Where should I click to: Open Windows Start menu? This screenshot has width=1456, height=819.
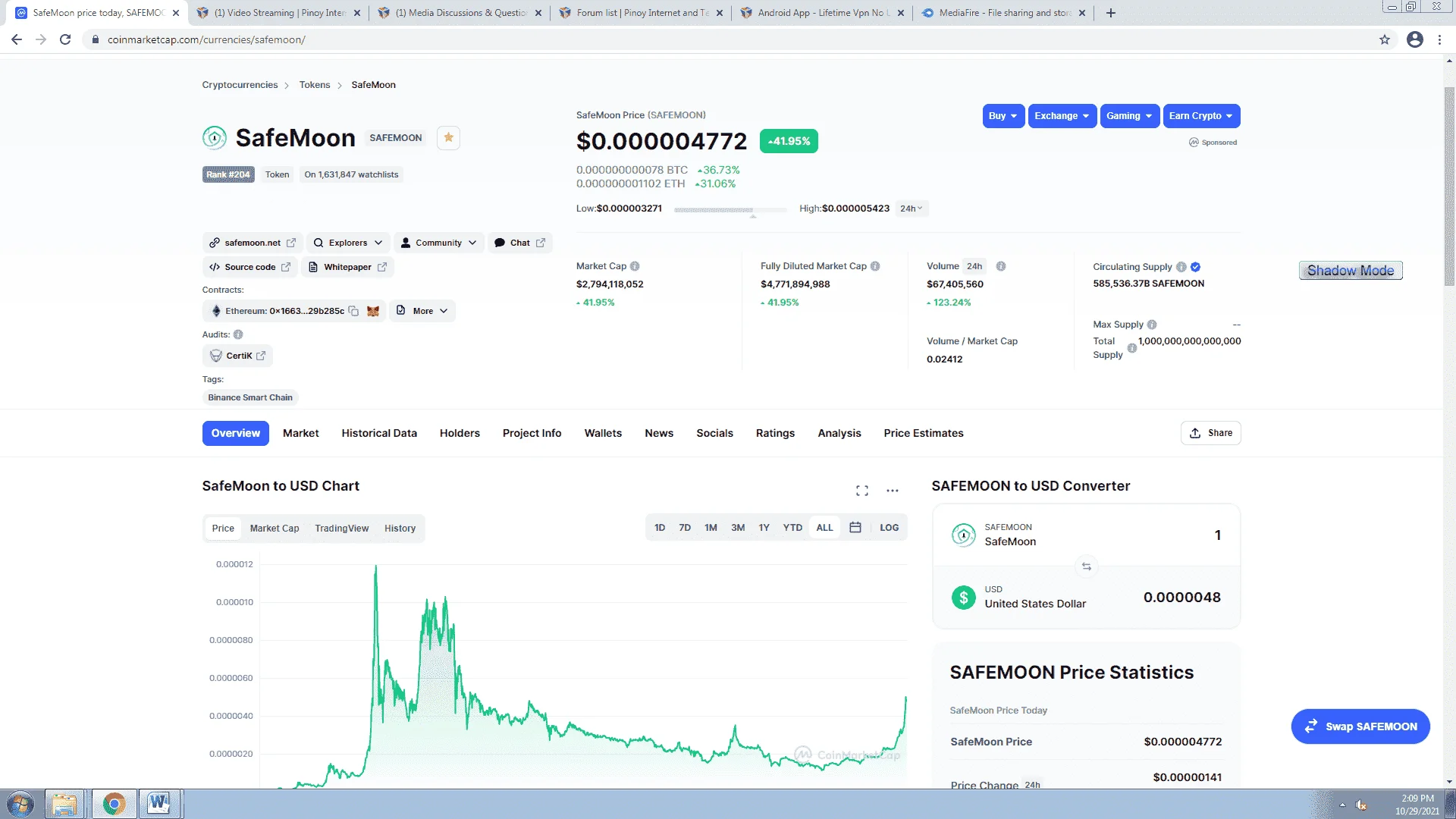click(x=20, y=804)
